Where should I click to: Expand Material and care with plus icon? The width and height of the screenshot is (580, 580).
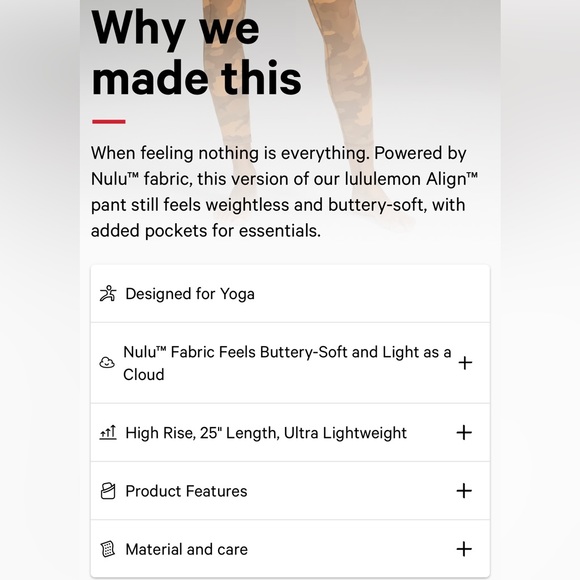click(x=464, y=549)
